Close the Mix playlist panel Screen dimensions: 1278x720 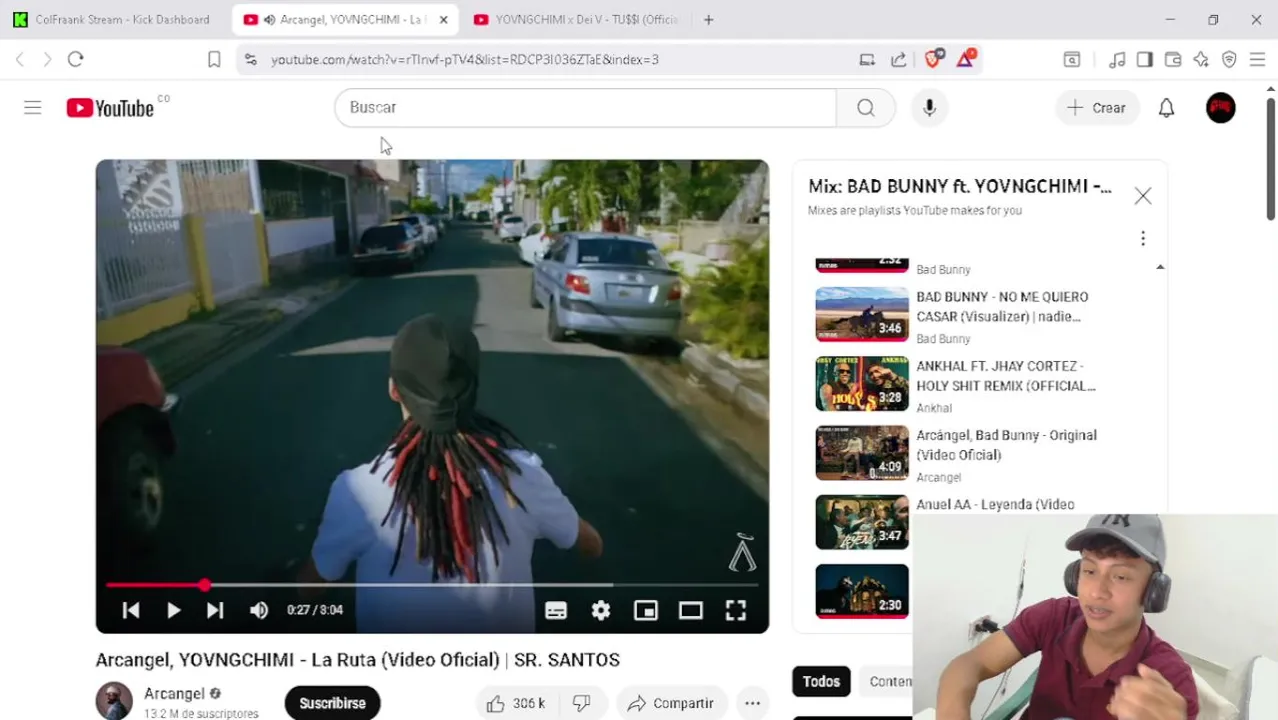coord(1143,196)
